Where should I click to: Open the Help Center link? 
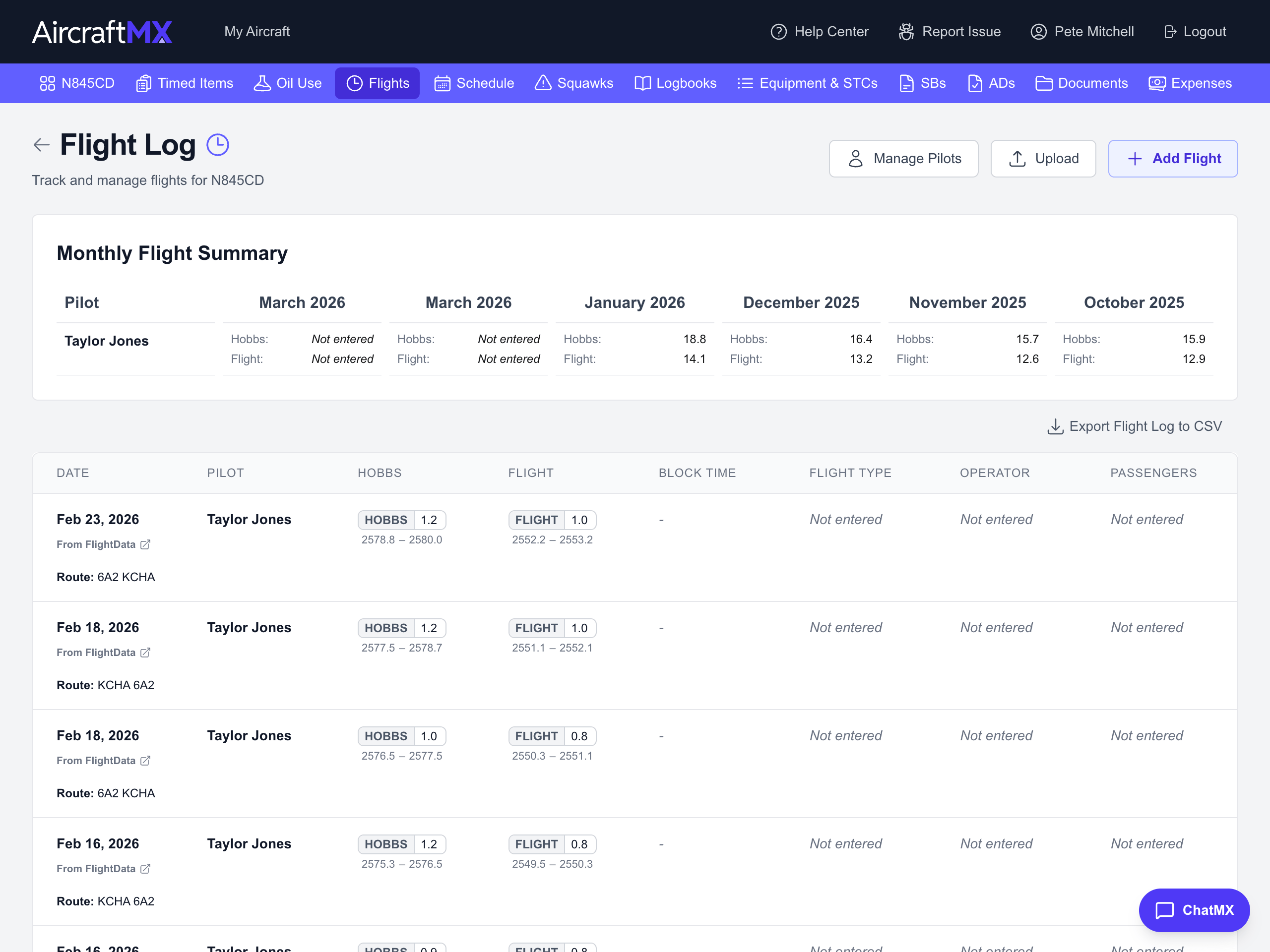[820, 32]
